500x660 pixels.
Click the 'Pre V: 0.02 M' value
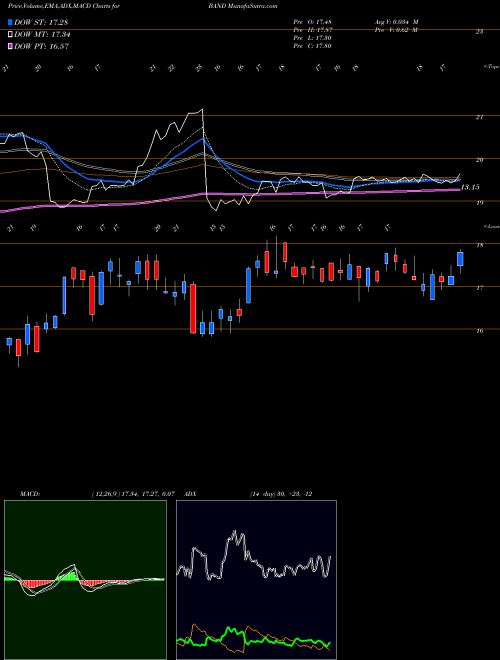[x=395, y=30]
